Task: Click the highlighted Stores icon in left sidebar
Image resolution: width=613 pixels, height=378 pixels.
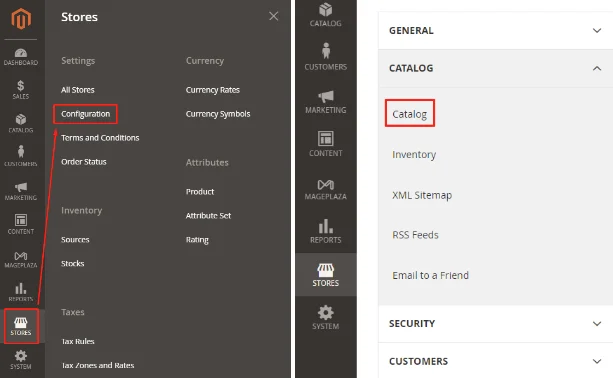Action: (x=21, y=326)
